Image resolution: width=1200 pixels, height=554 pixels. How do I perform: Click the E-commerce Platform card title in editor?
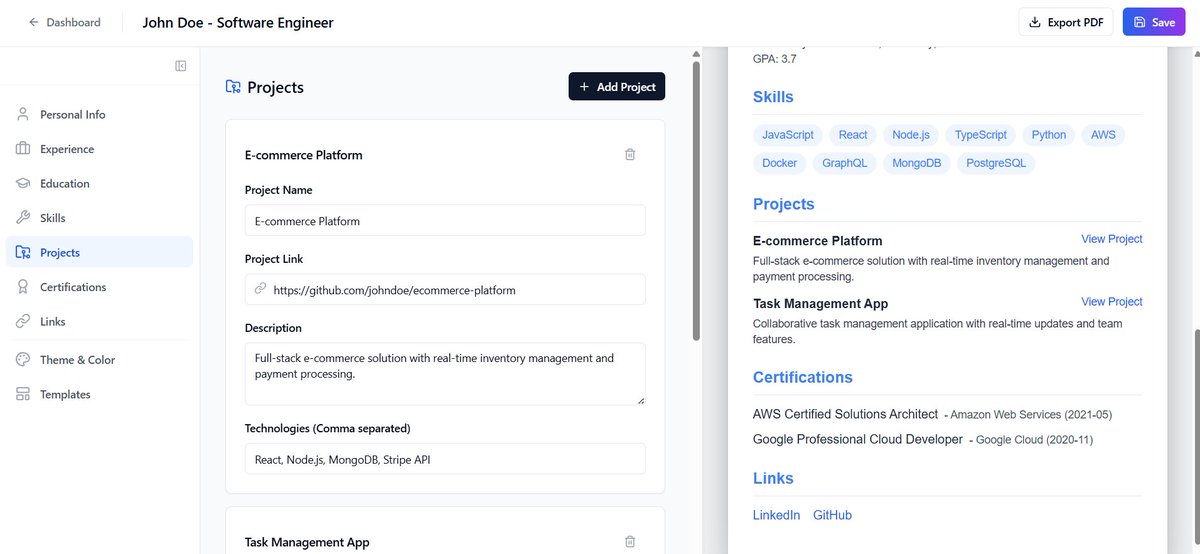click(x=304, y=155)
